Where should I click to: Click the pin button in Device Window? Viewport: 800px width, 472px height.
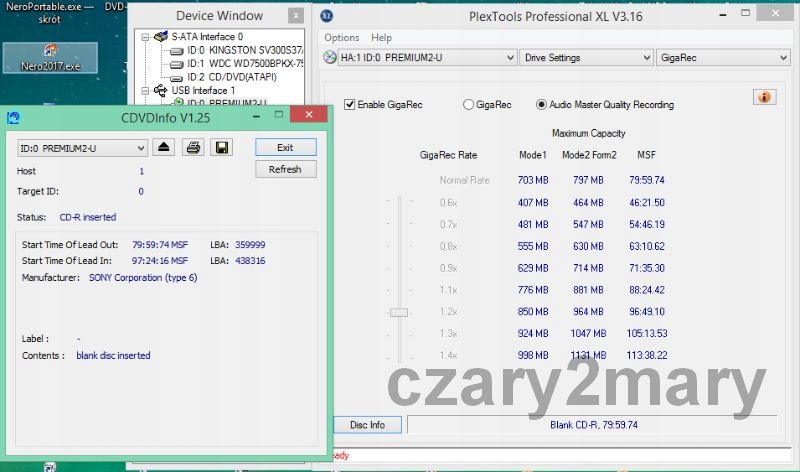click(x=295, y=16)
